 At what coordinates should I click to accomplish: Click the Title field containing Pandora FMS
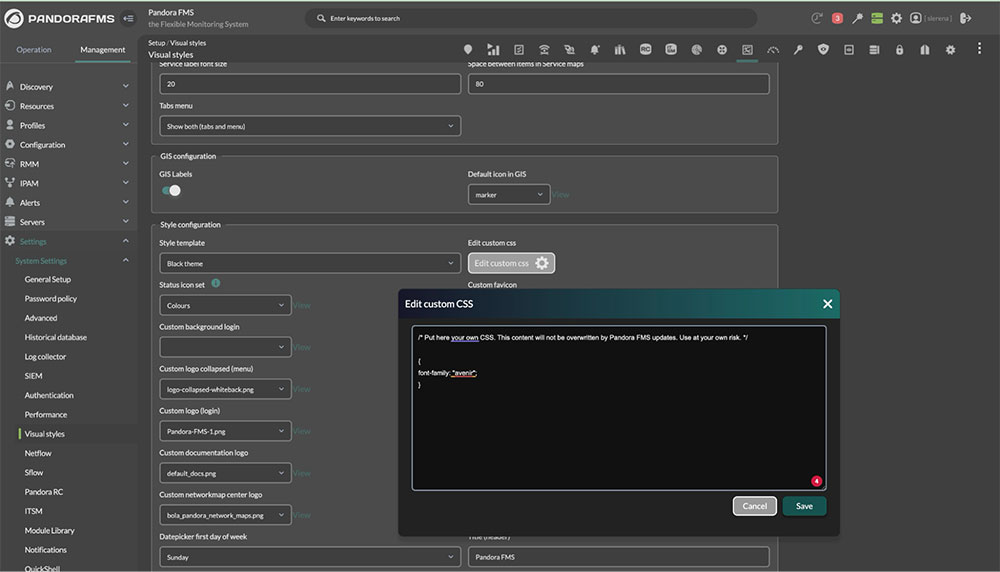pyautogui.click(x=619, y=557)
